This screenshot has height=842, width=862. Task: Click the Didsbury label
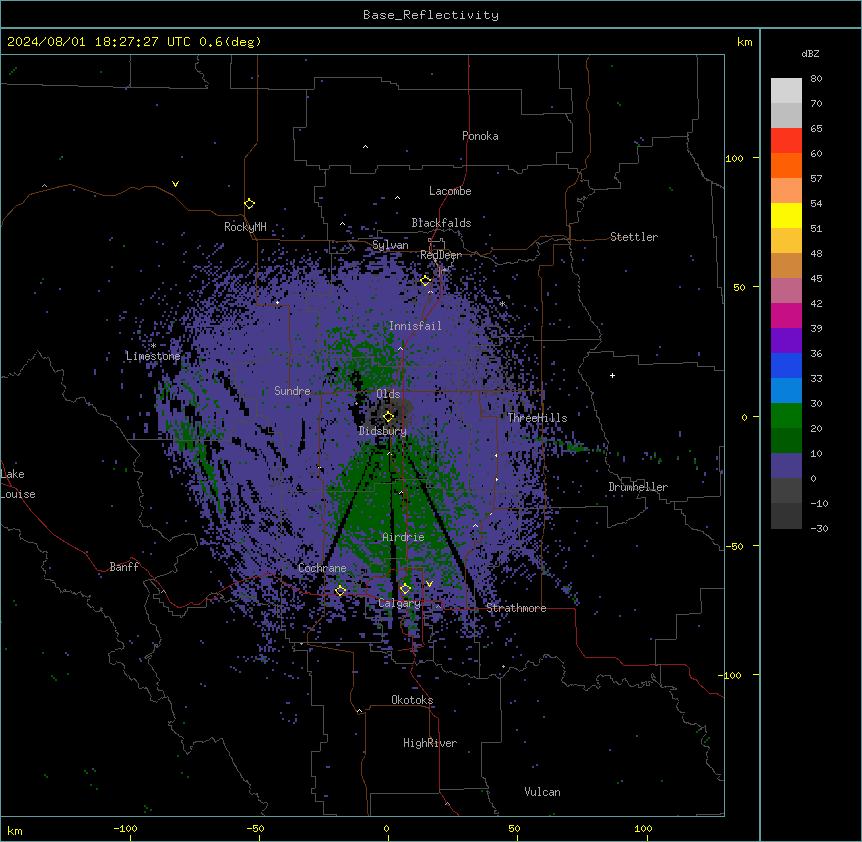(x=383, y=431)
